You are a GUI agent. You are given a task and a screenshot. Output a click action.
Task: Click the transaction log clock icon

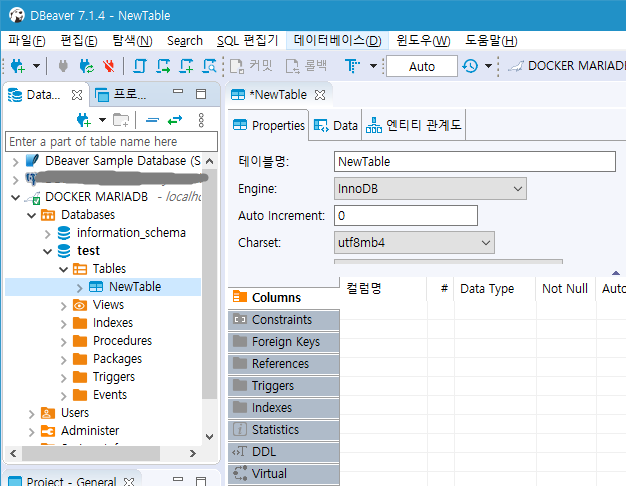click(x=470, y=66)
